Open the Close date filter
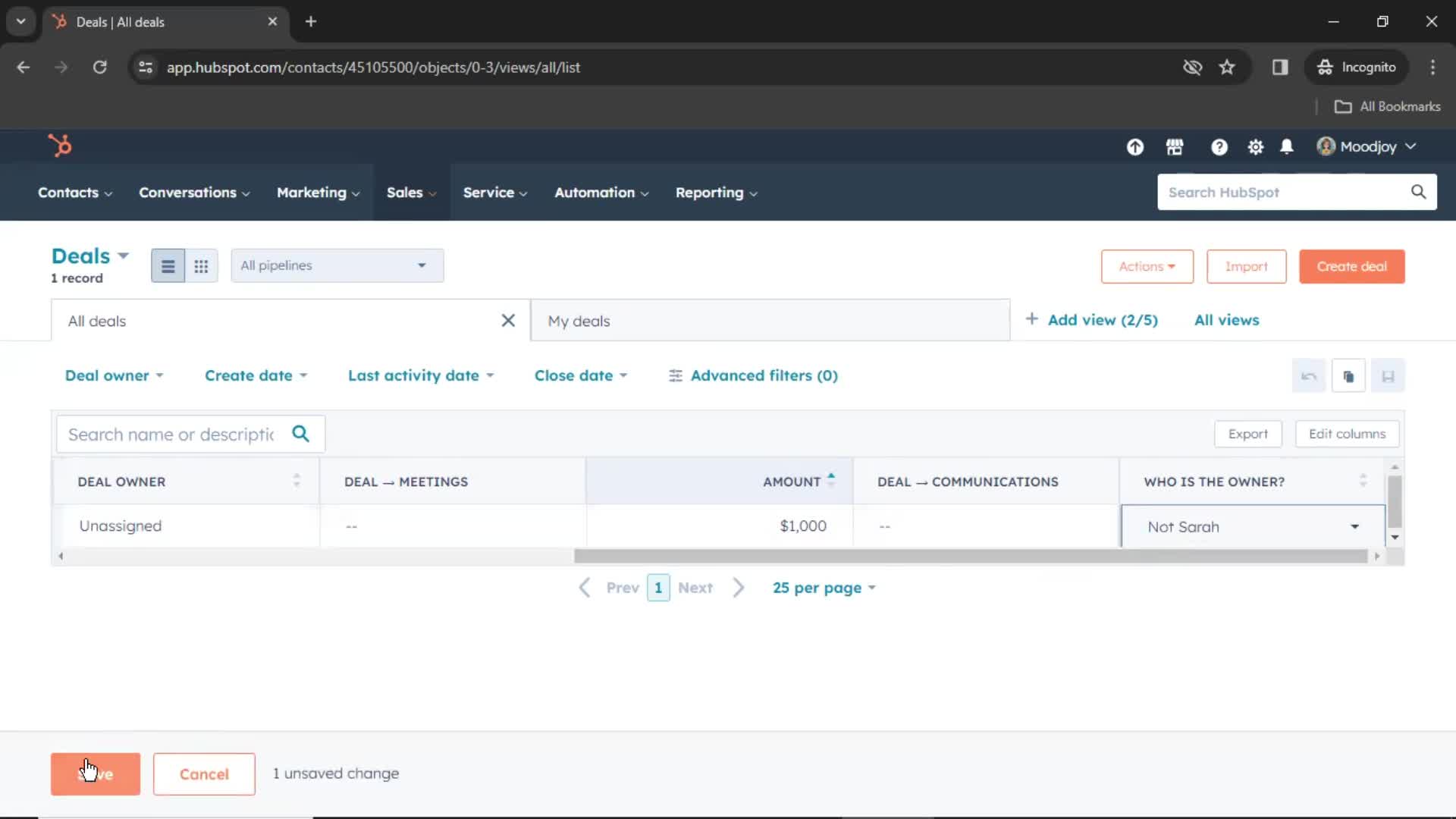Image resolution: width=1456 pixels, height=819 pixels. click(x=581, y=375)
